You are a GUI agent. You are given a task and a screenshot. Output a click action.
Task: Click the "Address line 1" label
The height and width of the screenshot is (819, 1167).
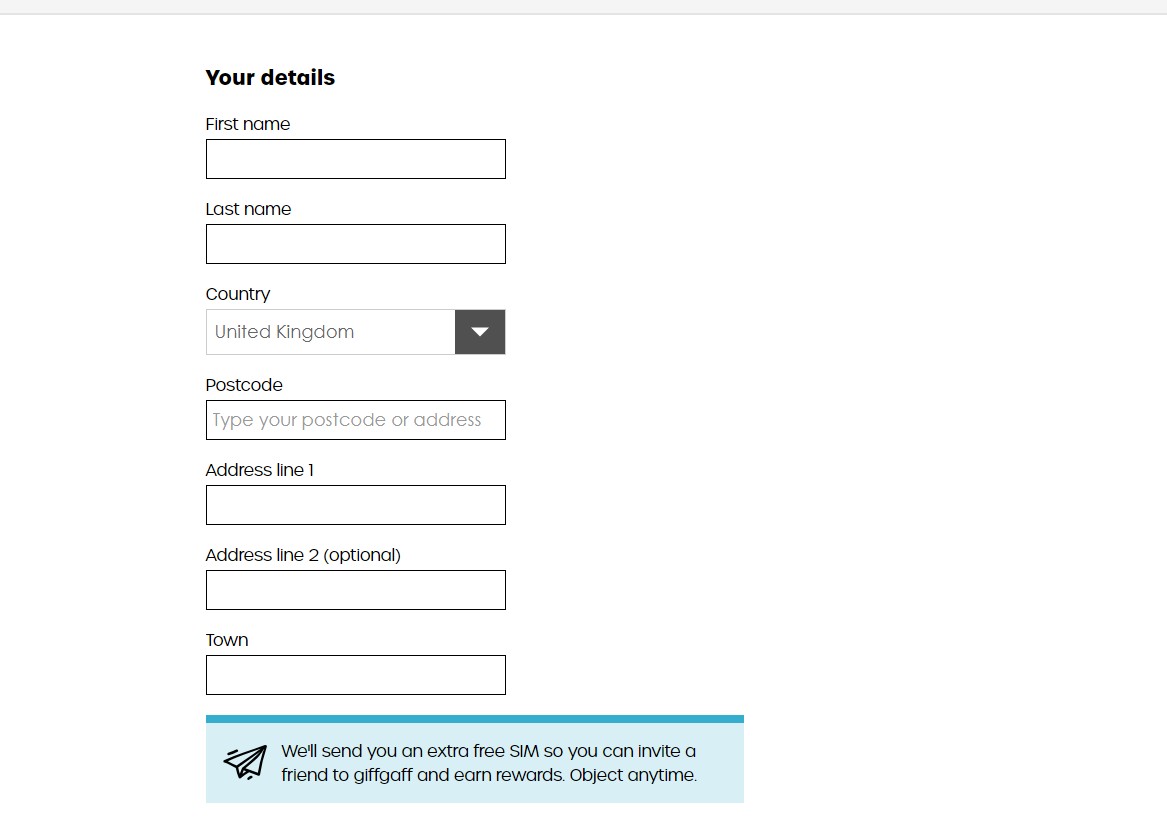[260, 470]
